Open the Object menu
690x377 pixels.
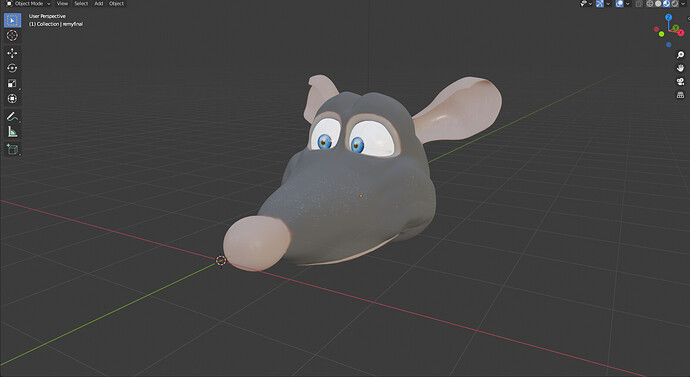[116, 4]
